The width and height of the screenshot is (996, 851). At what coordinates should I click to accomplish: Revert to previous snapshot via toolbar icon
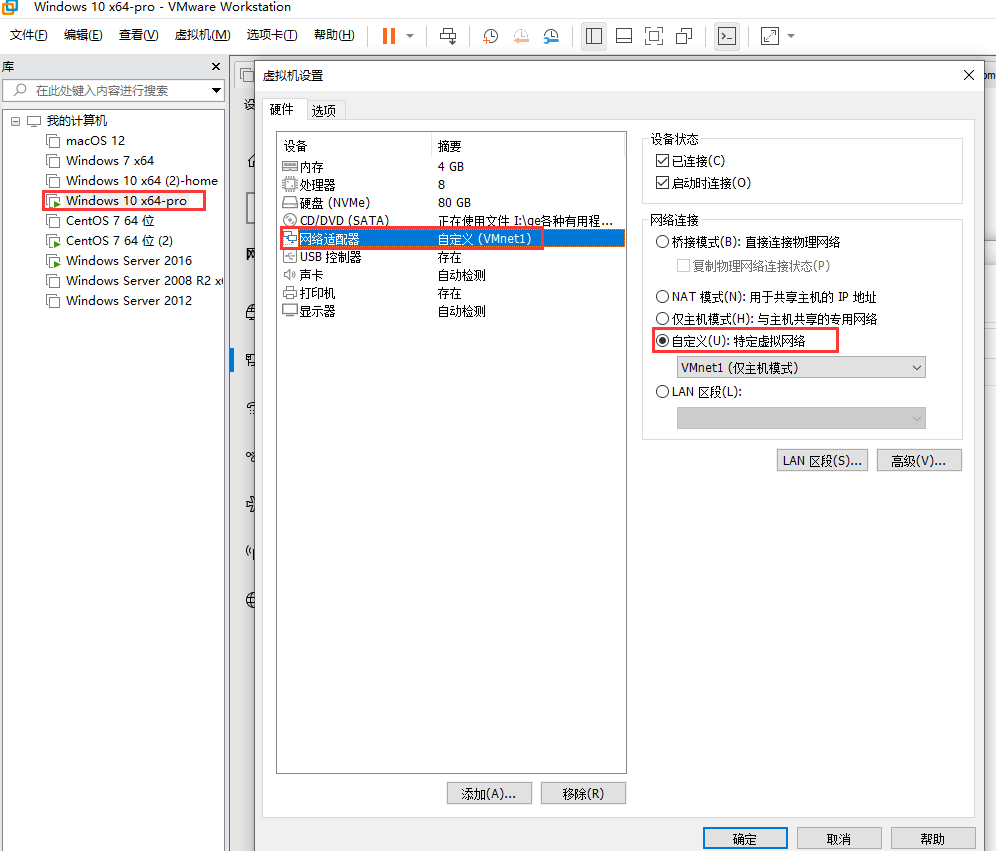click(521, 36)
